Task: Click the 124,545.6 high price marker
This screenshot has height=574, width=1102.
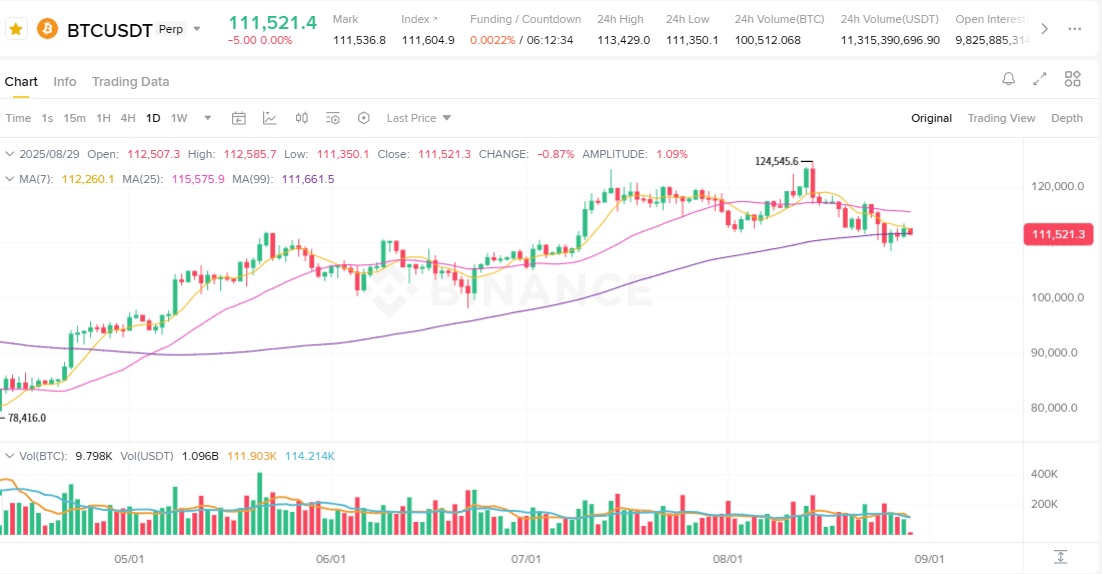Action: (777, 161)
